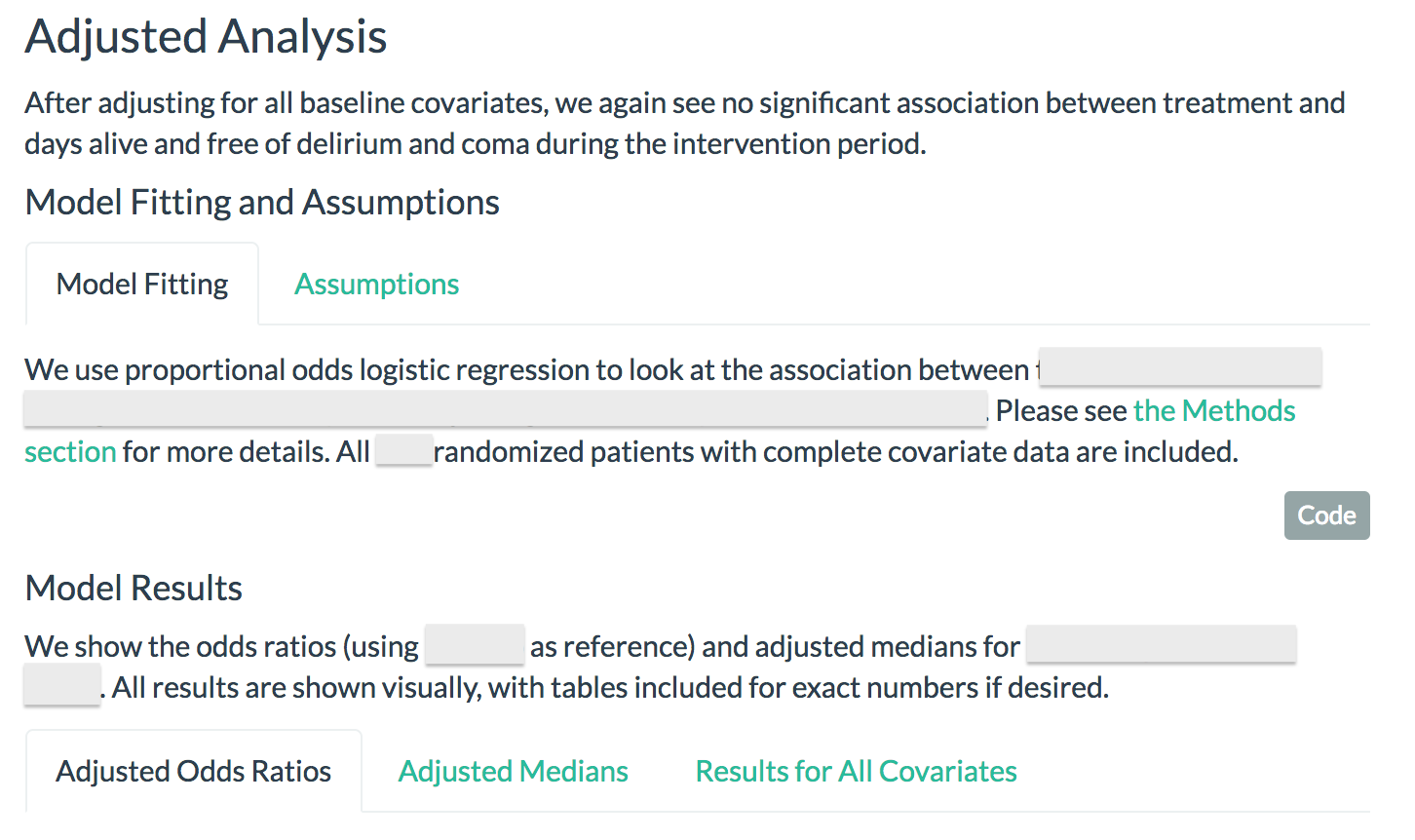Click the 'Model Results' heading

[134, 588]
